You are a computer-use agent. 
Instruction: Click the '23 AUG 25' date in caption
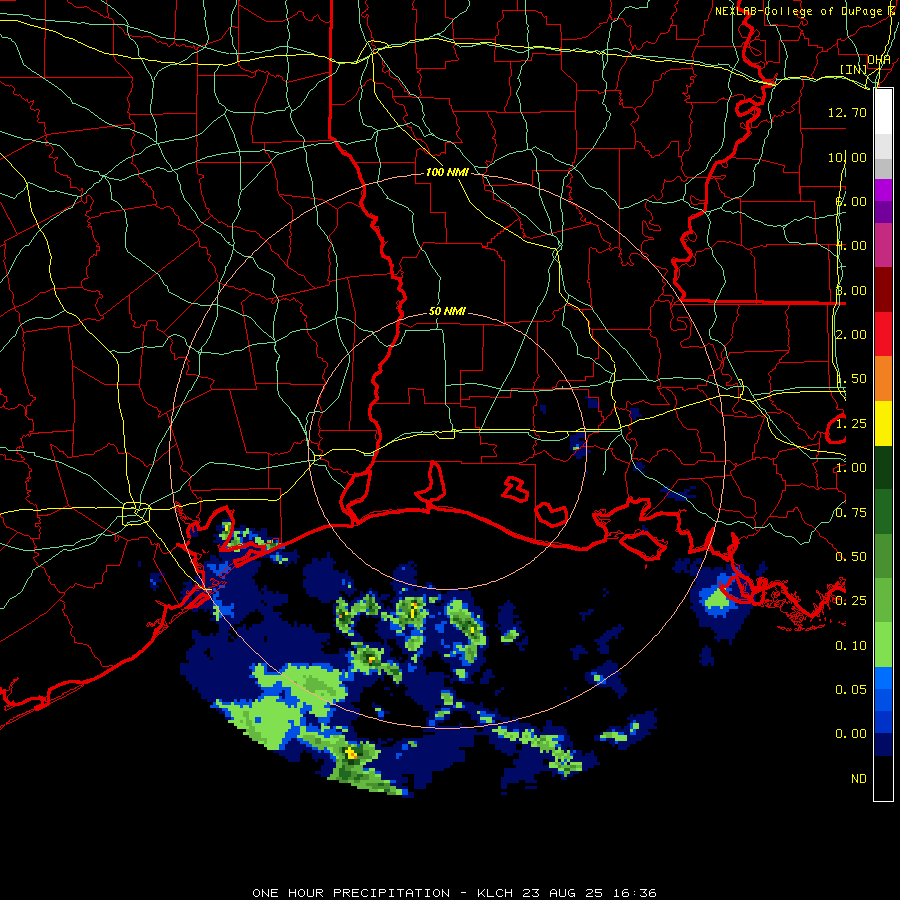pos(562,893)
